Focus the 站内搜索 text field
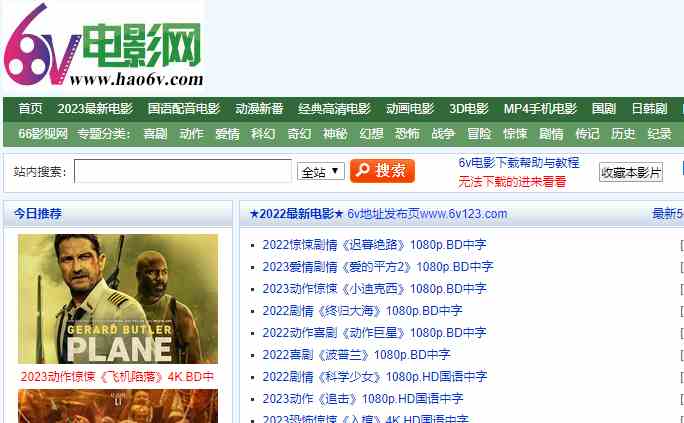Image resolution: width=684 pixels, height=423 pixels. pos(183,171)
